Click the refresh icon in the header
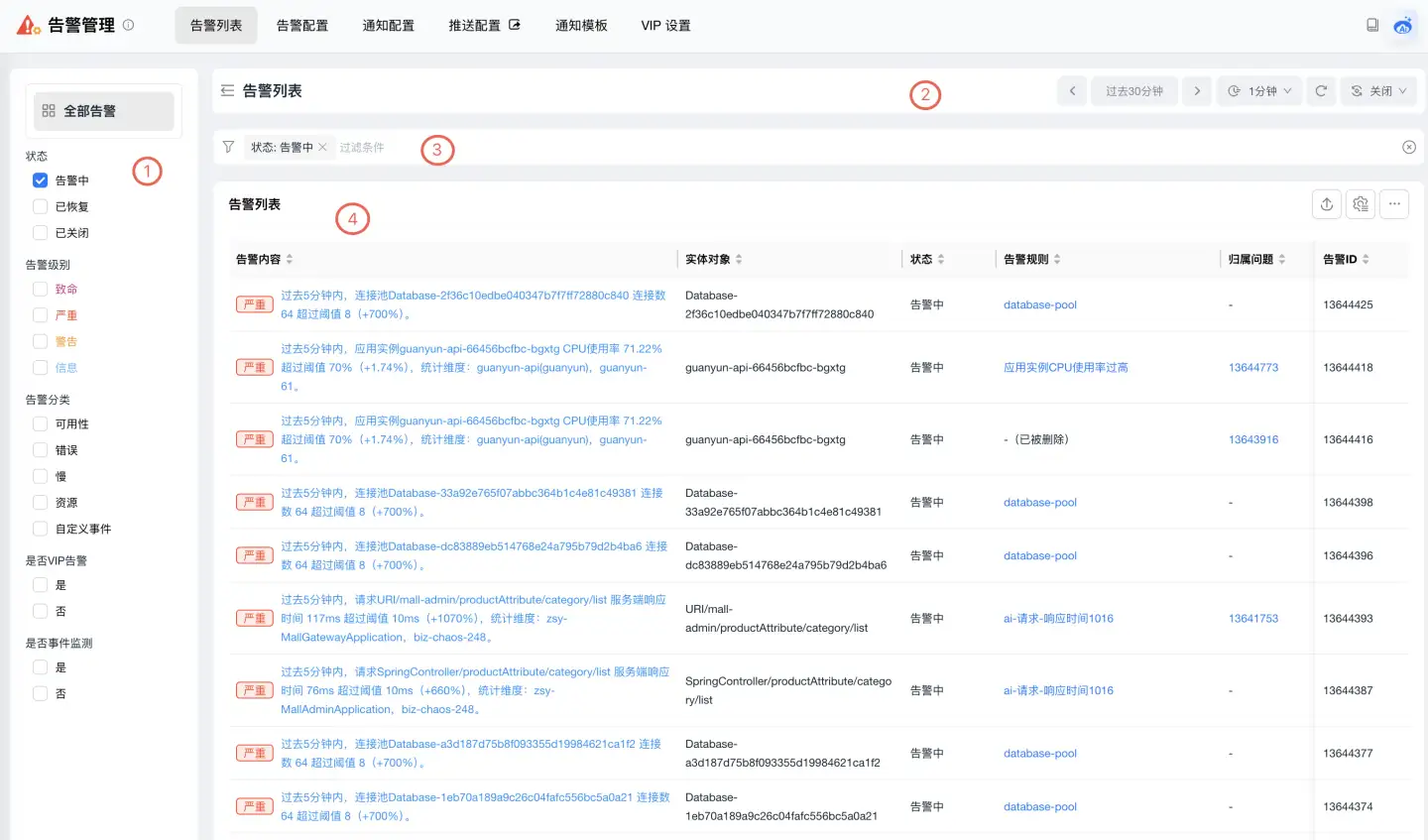Image resolution: width=1428 pixels, height=840 pixels. click(x=1321, y=91)
